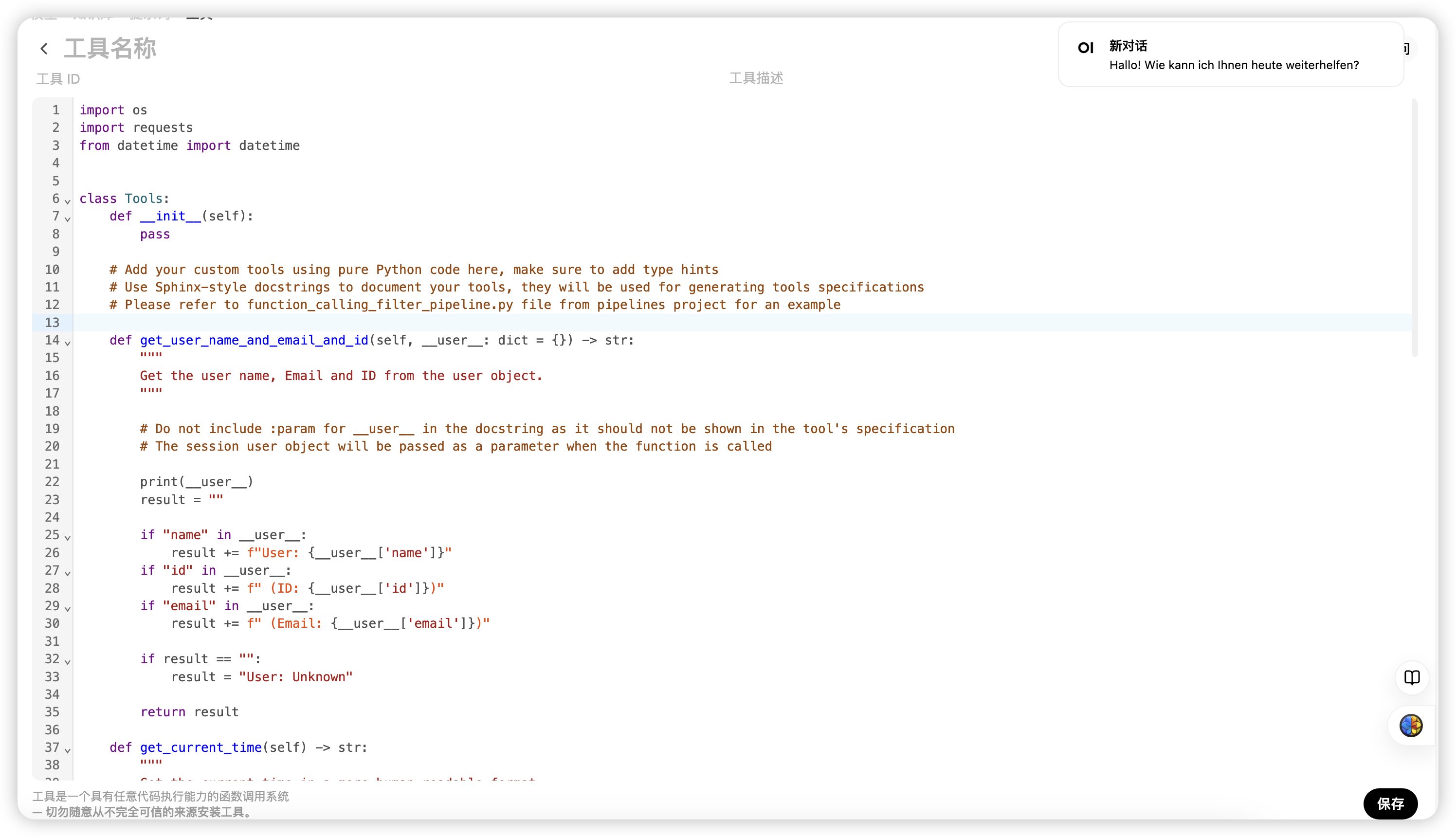Fold the if "email" block line 29
The image size is (1456, 837).
(67, 609)
